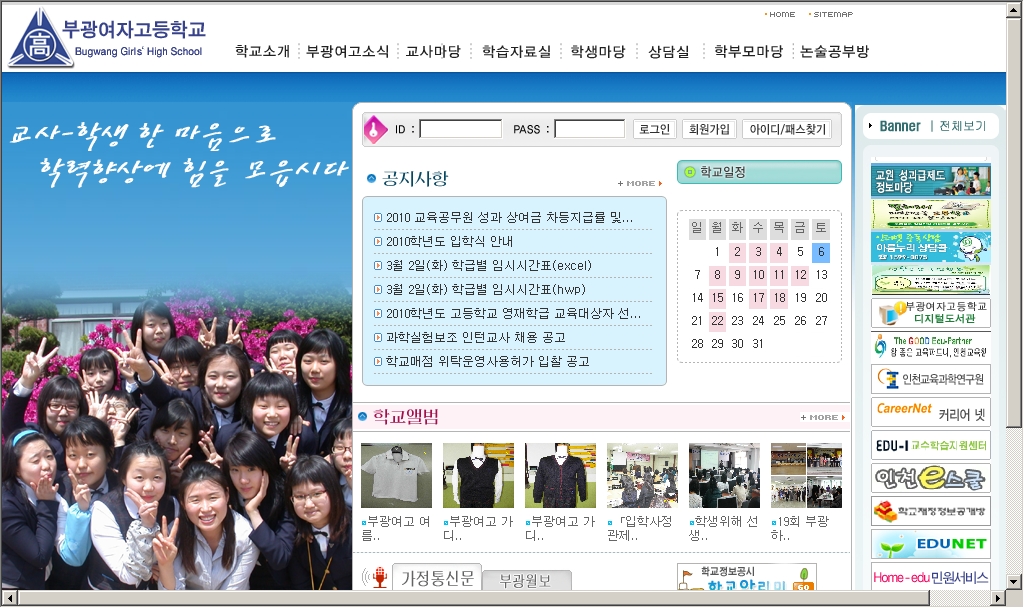Image resolution: width=1024 pixels, height=608 pixels.
Task: Click the Bugwang Girls' High School logo
Action: (x=106, y=38)
